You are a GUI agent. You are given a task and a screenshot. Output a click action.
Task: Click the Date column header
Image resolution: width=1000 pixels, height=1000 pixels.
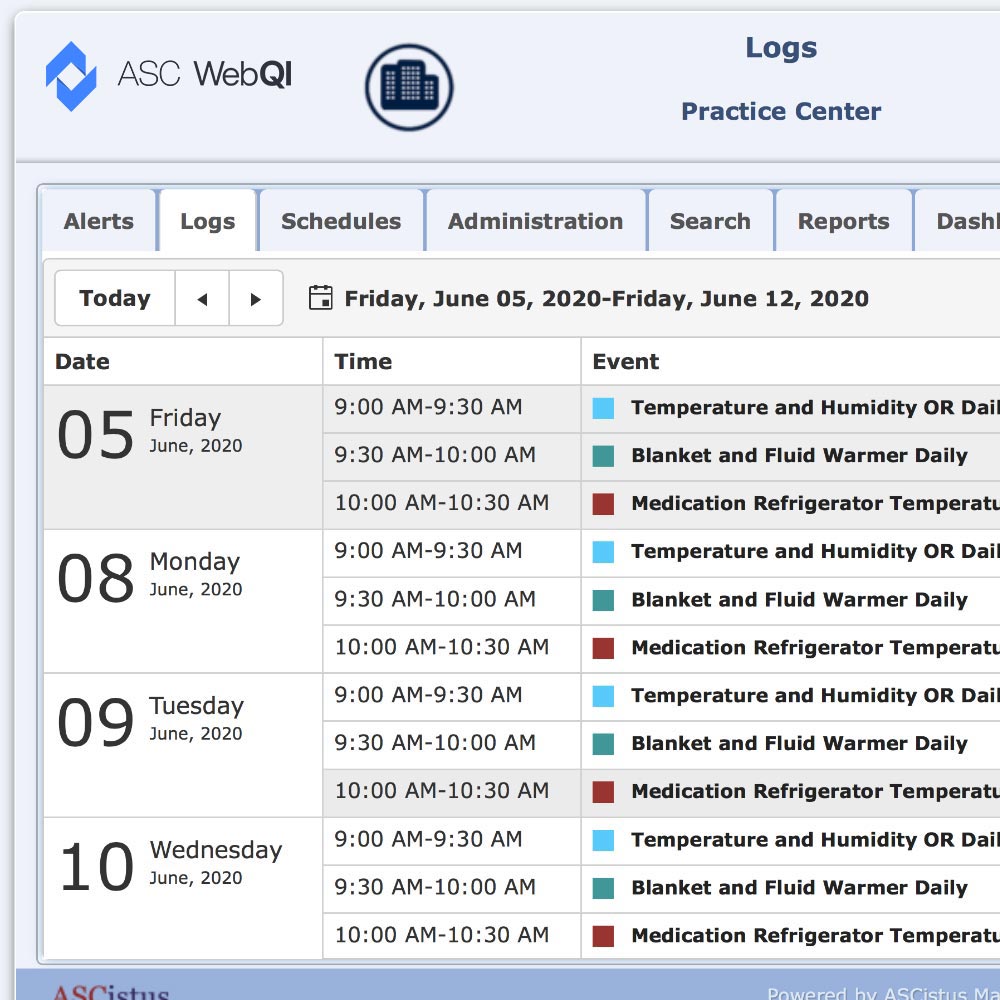pyautogui.click(x=82, y=362)
